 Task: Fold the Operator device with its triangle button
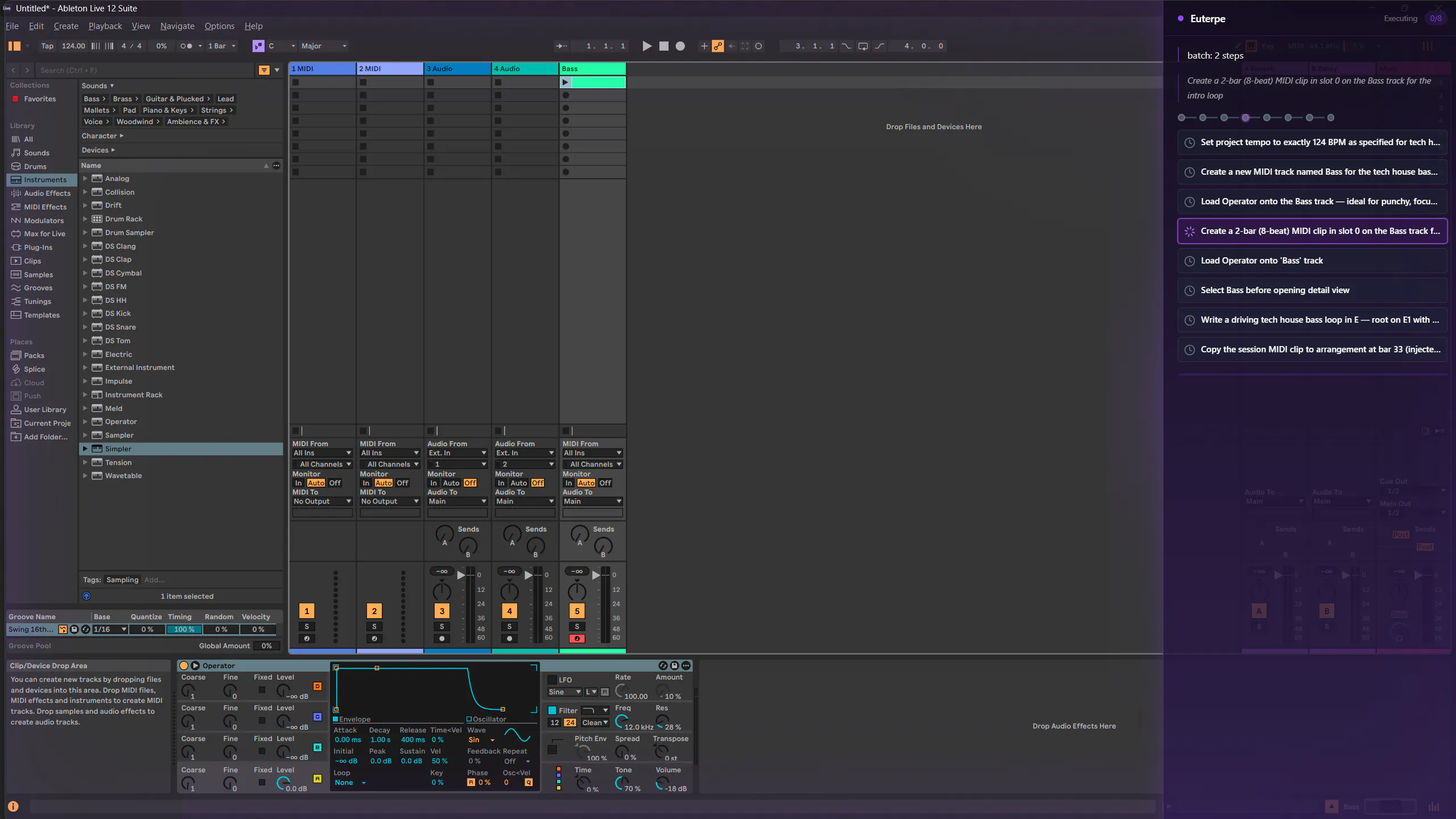coord(195,665)
